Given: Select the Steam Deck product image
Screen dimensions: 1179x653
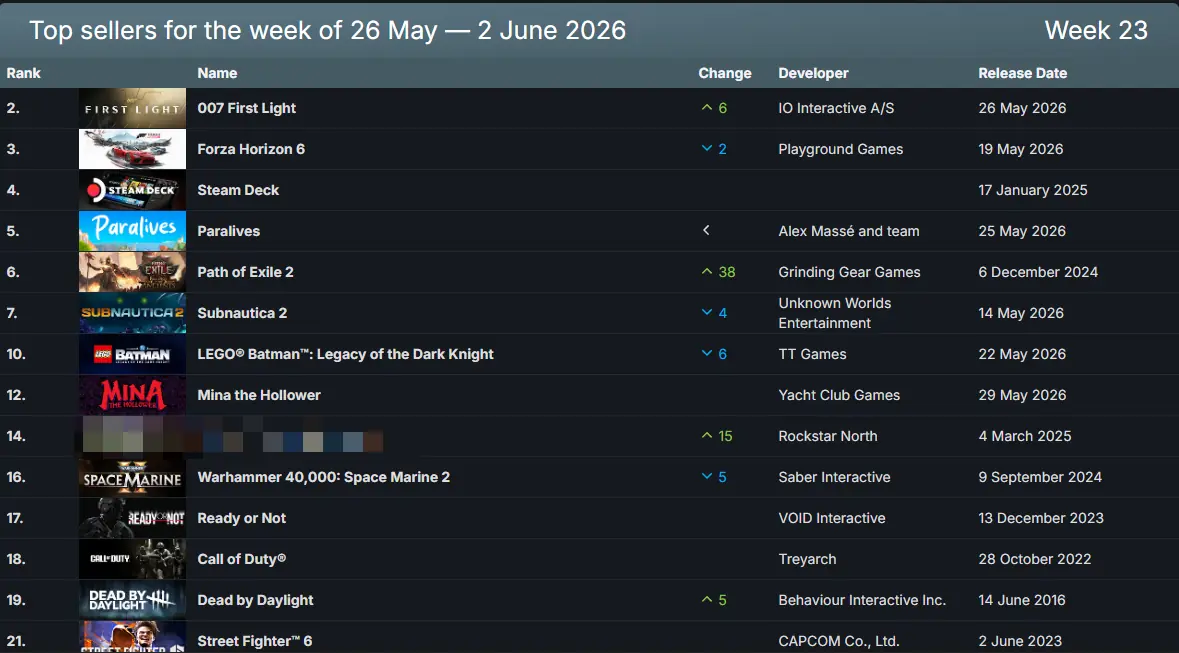Looking at the screenshot, I should (132, 190).
